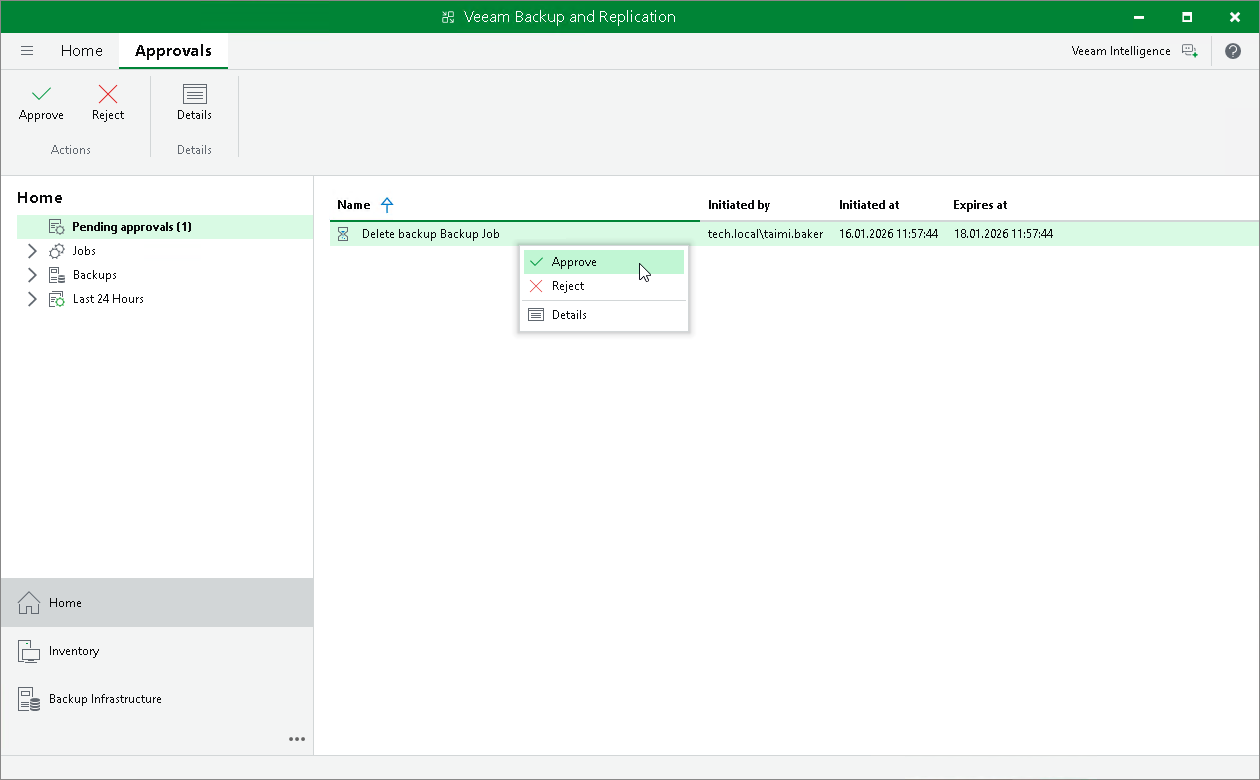
Task: Click the Pending approvals tree icon
Action: [57, 227]
